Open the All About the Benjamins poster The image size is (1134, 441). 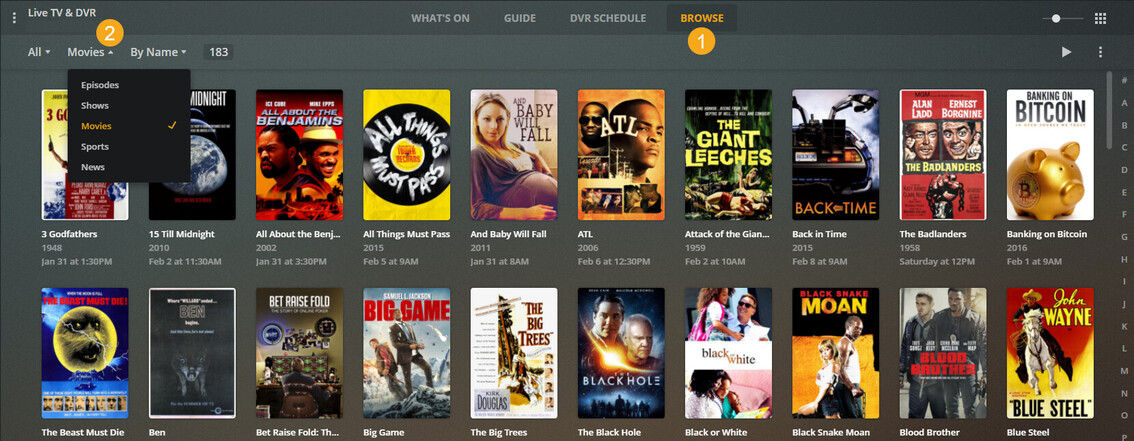299,155
